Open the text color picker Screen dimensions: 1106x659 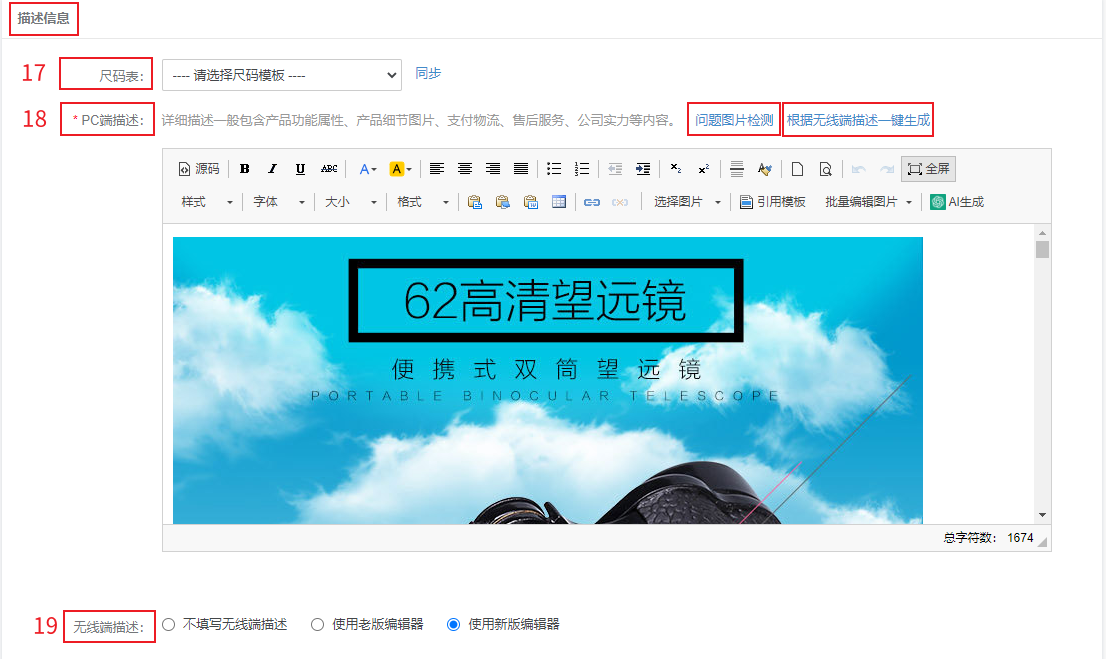pos(367,169)
